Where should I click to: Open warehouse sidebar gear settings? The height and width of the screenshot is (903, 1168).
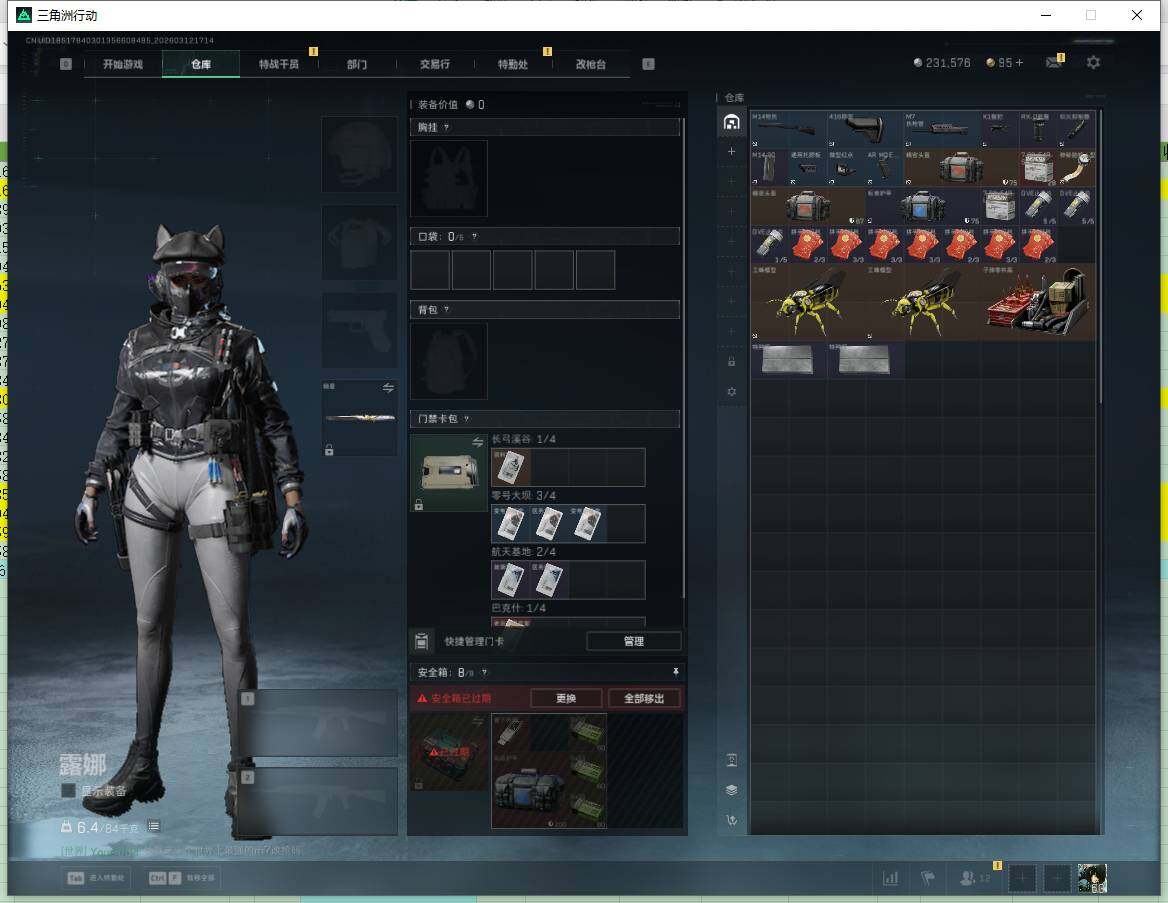click(x=731, y=391)
